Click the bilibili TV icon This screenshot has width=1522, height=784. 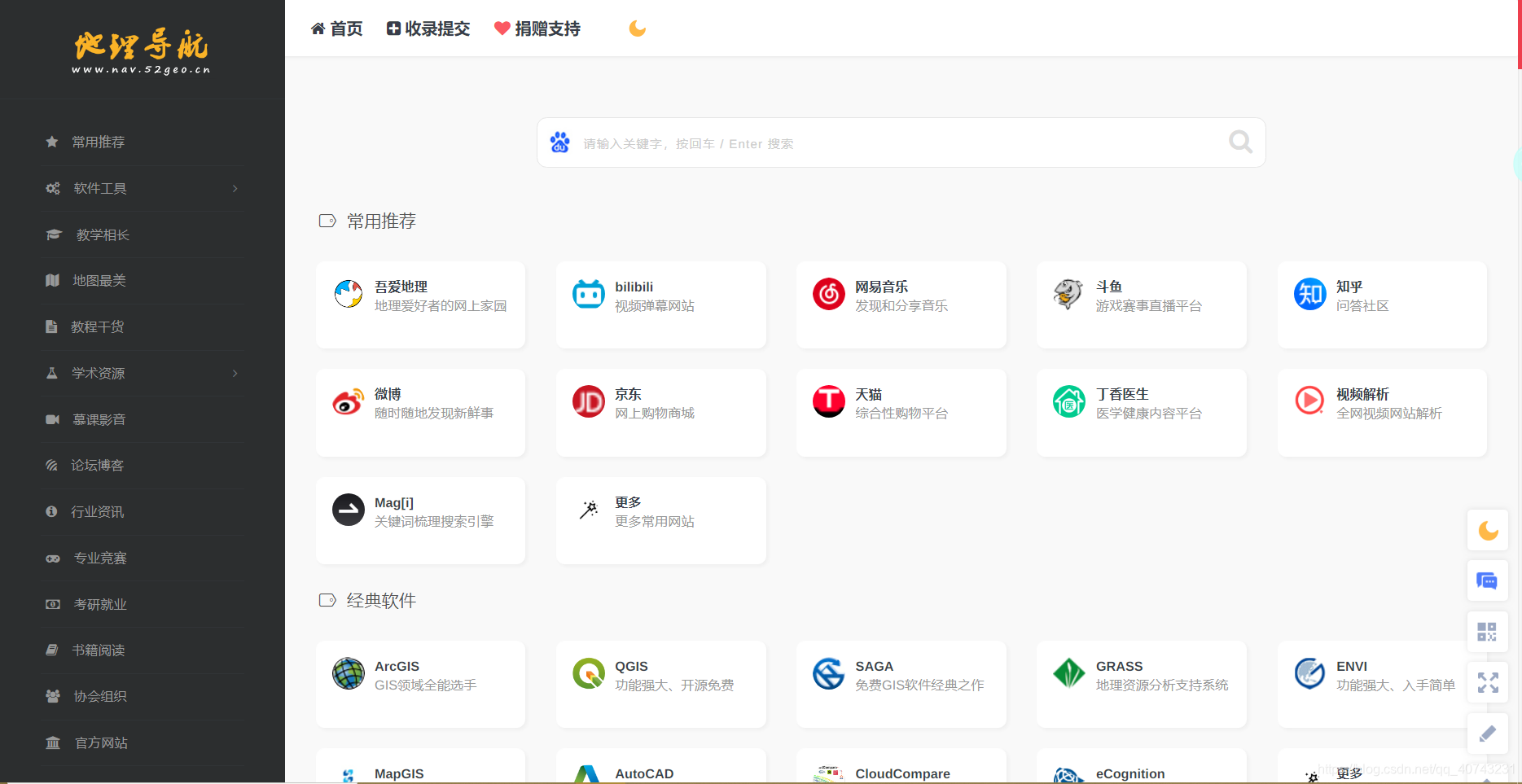589,294
